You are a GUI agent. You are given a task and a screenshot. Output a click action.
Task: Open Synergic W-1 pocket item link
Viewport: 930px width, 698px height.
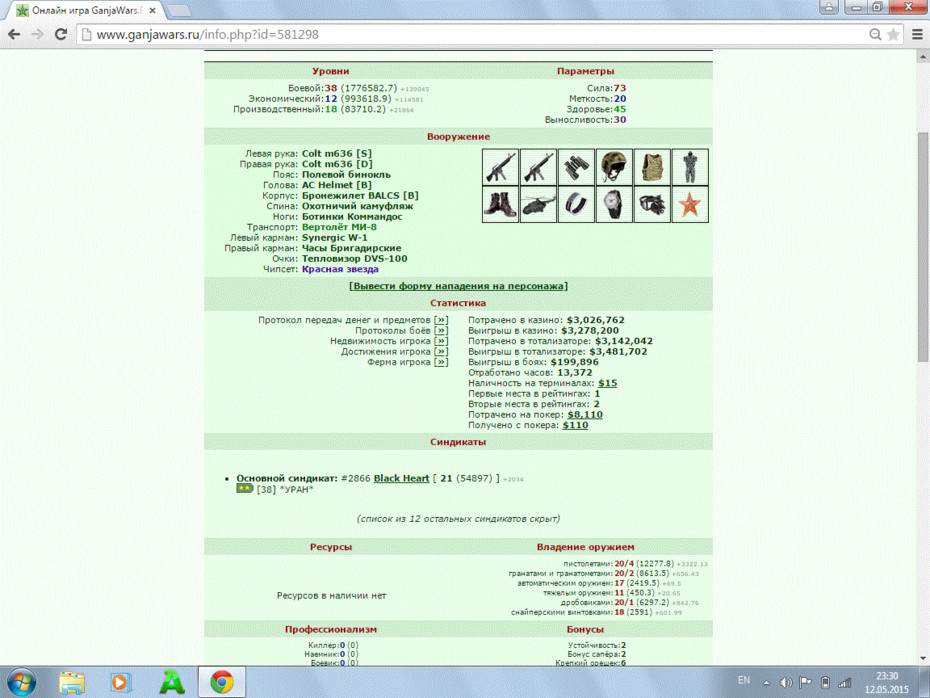(335, 238)
